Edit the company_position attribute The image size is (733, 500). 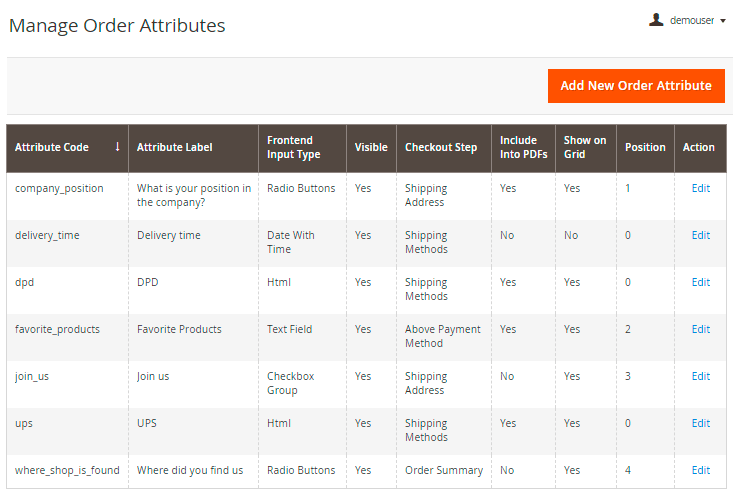701,188
